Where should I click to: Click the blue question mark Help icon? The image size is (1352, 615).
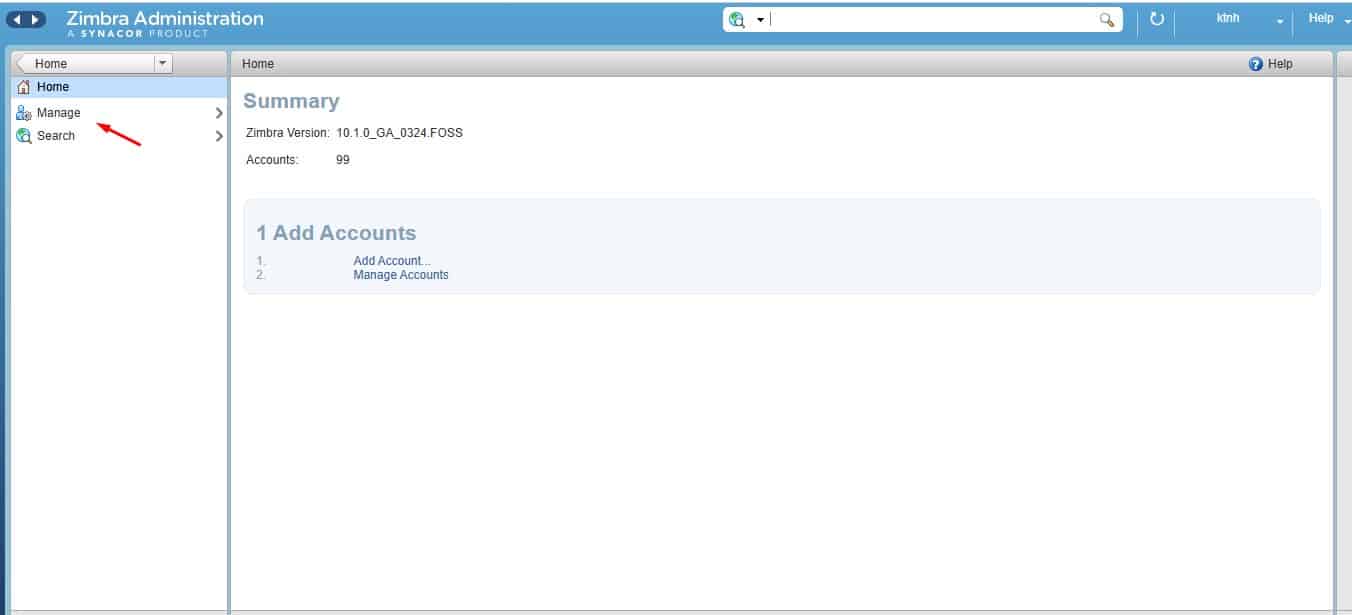(1255, 64)
